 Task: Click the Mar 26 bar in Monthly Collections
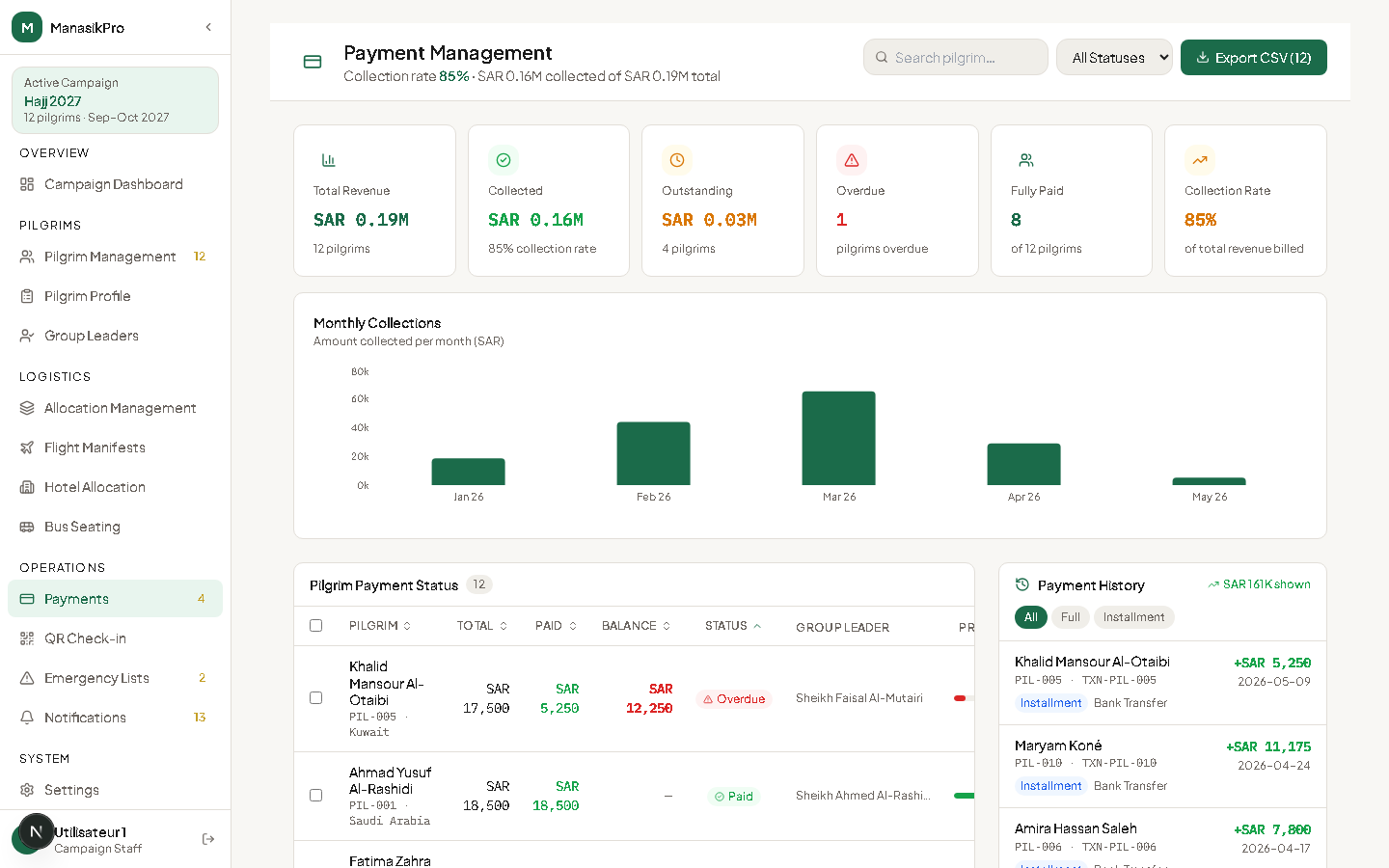pyautogui.click(x=839, y=438)
